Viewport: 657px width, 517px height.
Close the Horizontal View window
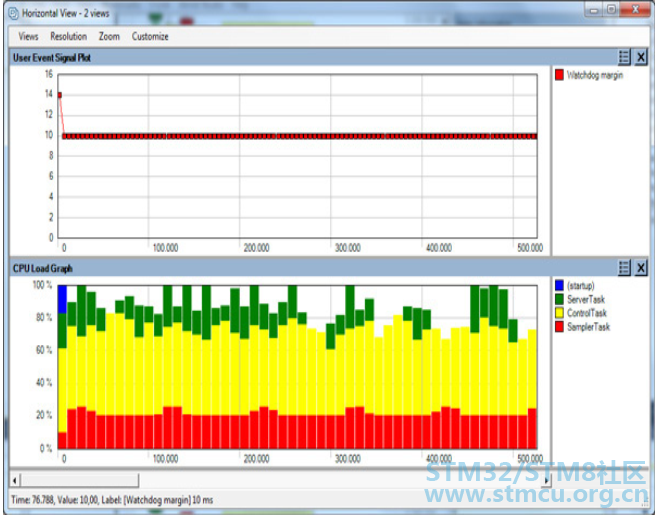point(635,10)
